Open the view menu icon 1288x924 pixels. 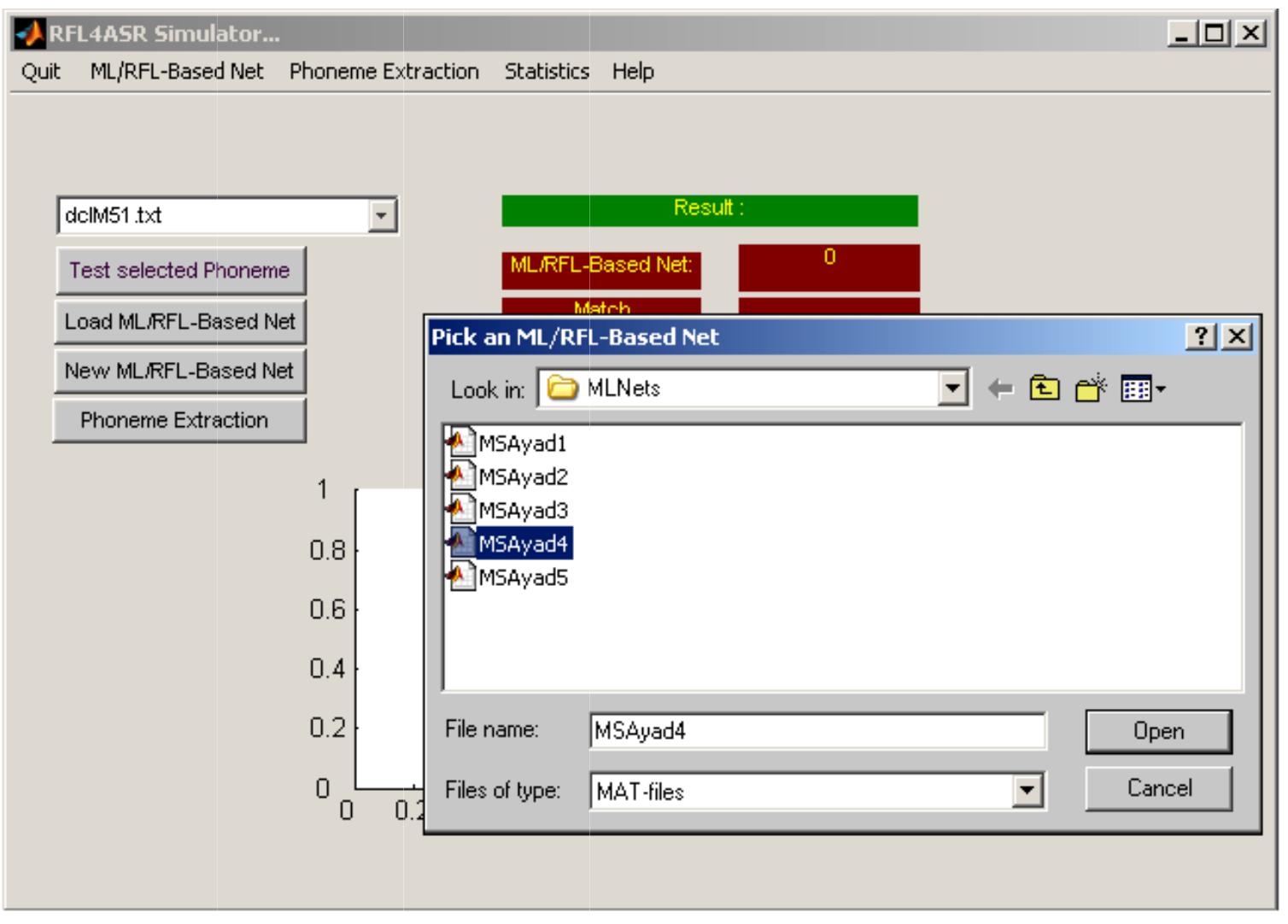1142,390
